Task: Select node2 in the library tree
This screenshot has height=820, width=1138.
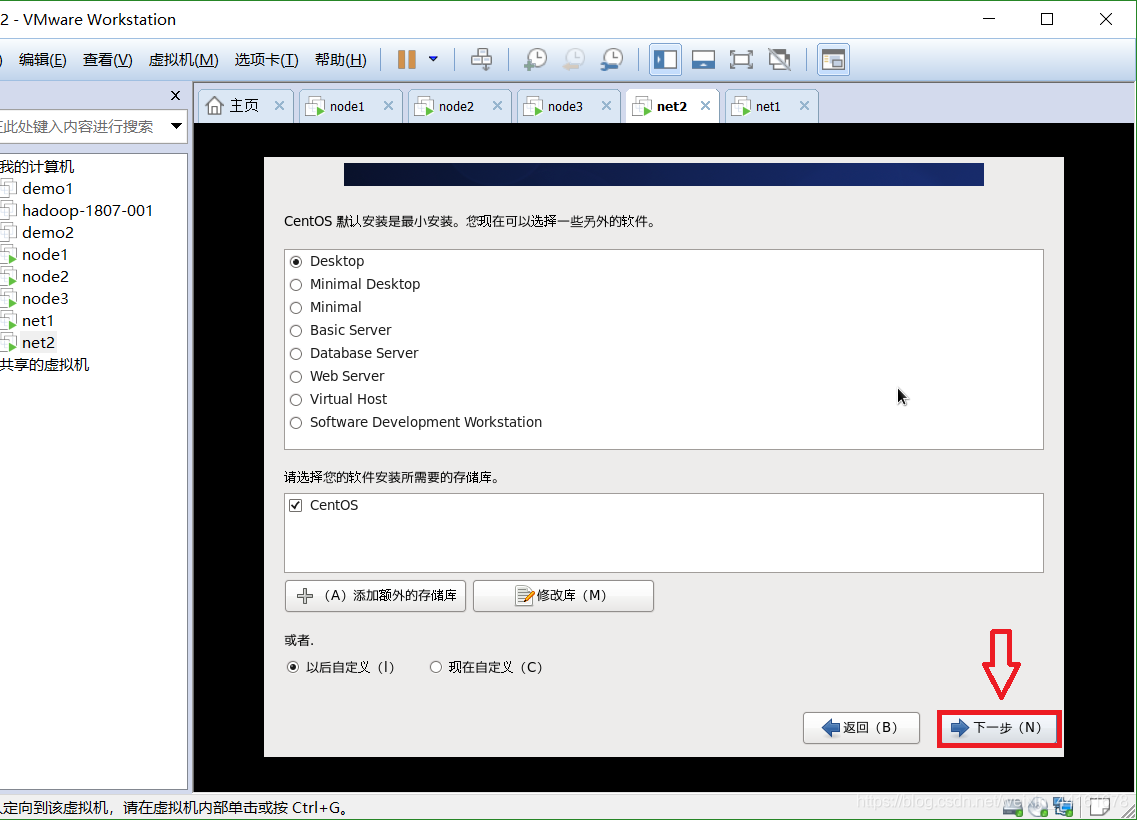Action: coord(45,276)
